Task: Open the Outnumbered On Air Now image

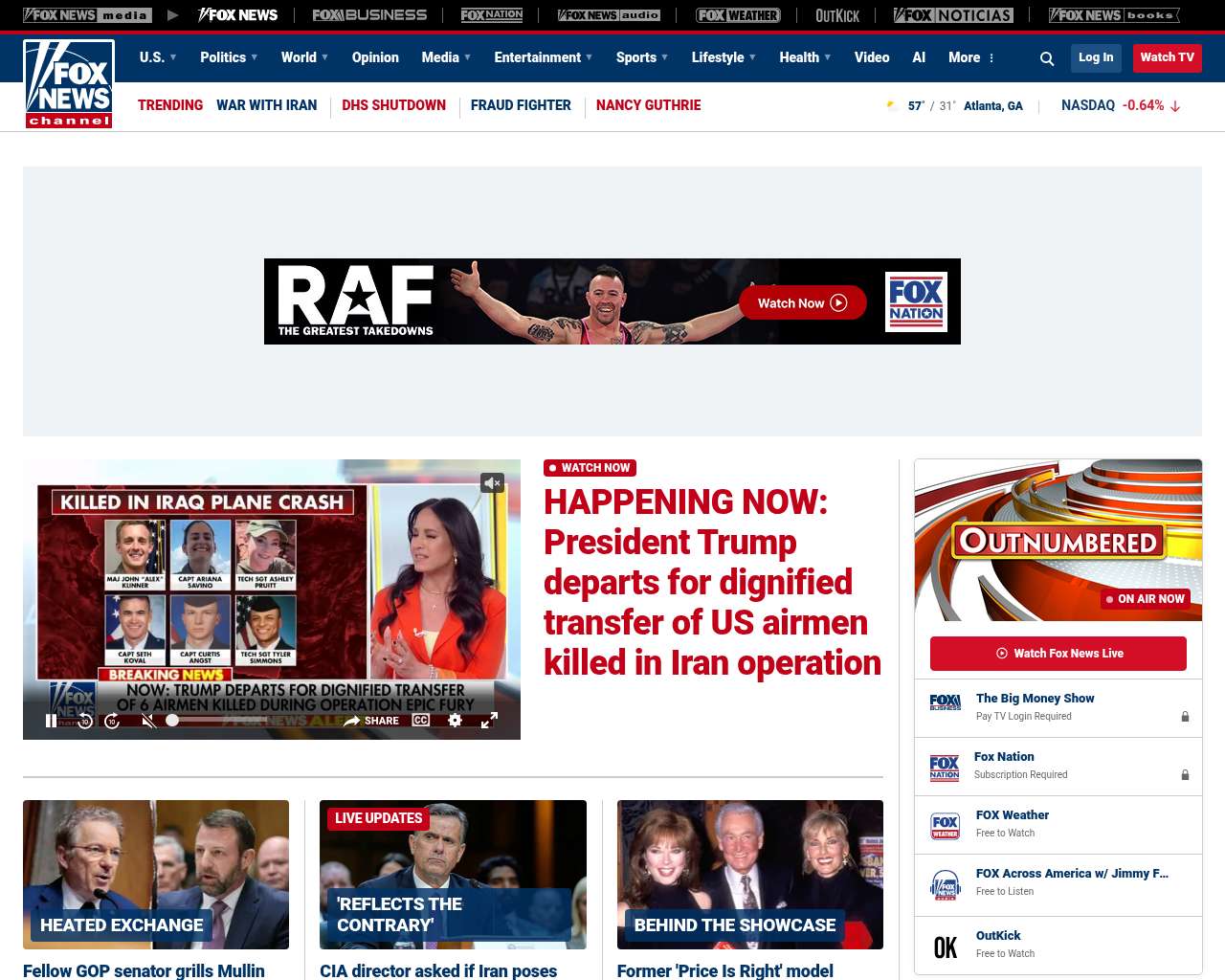Action: [1058, 540]
